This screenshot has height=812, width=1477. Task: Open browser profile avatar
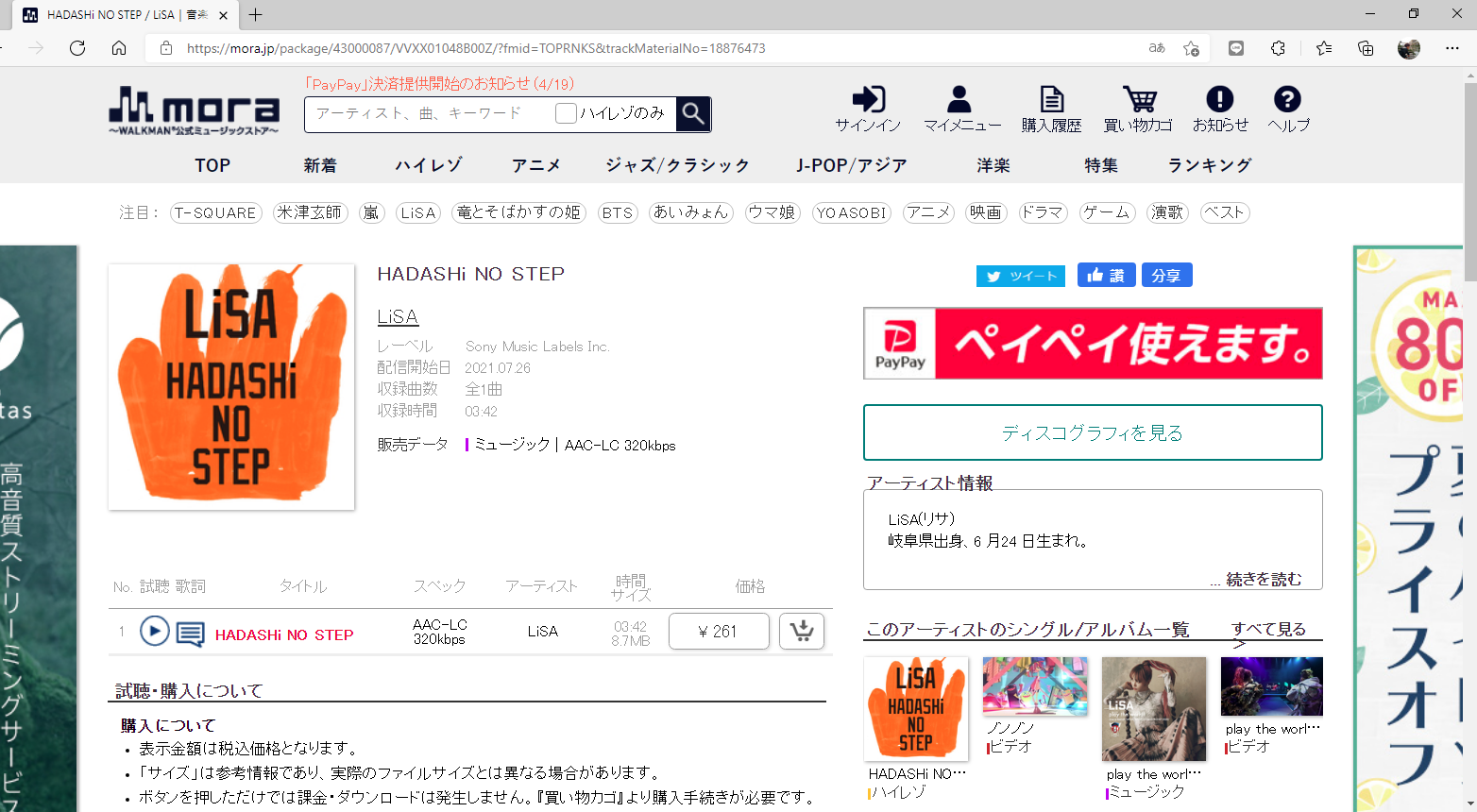pos(1409,48)
